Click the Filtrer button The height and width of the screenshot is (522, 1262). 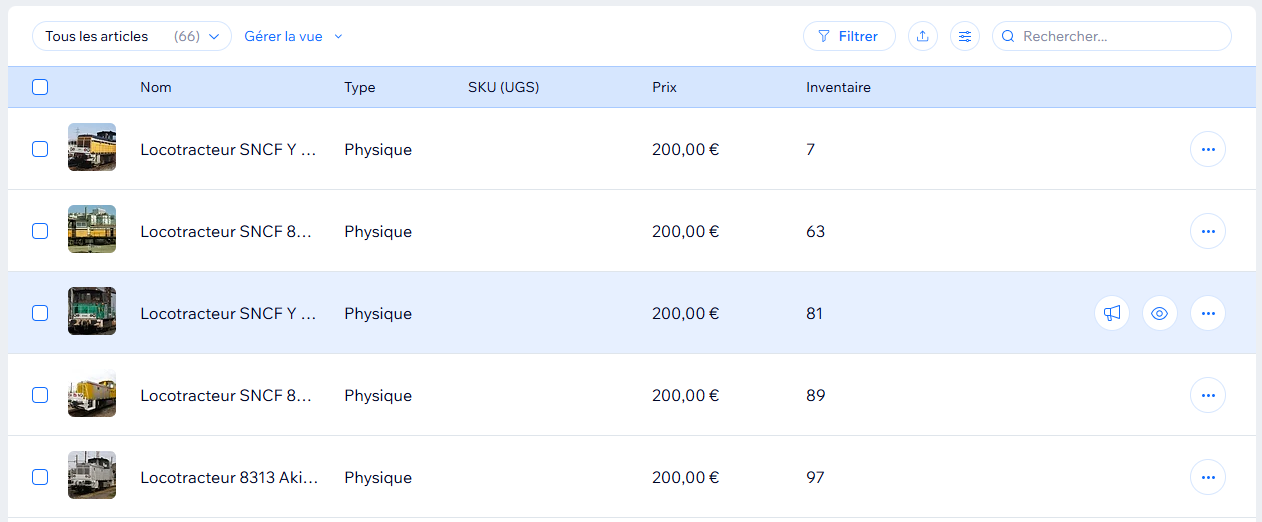coord(849,37)
